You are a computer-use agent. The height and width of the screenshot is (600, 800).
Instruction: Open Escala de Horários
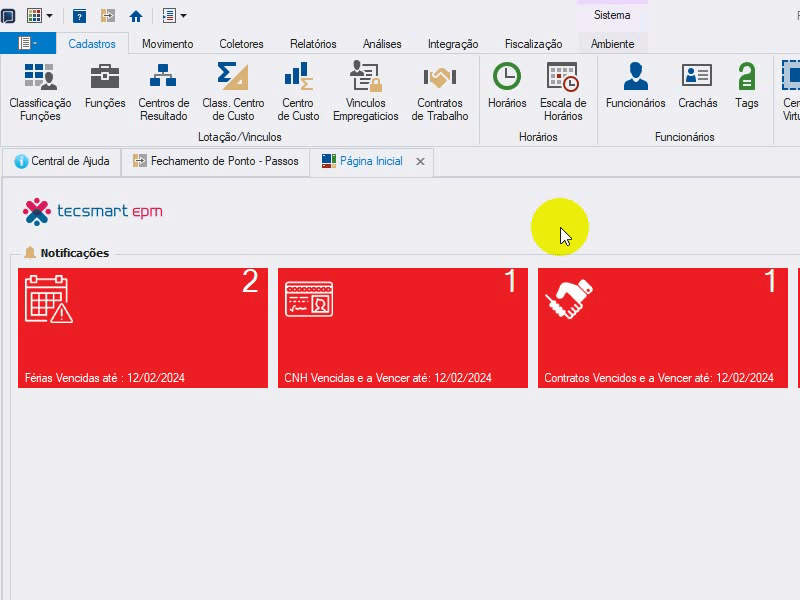click(x=563, y=91)
